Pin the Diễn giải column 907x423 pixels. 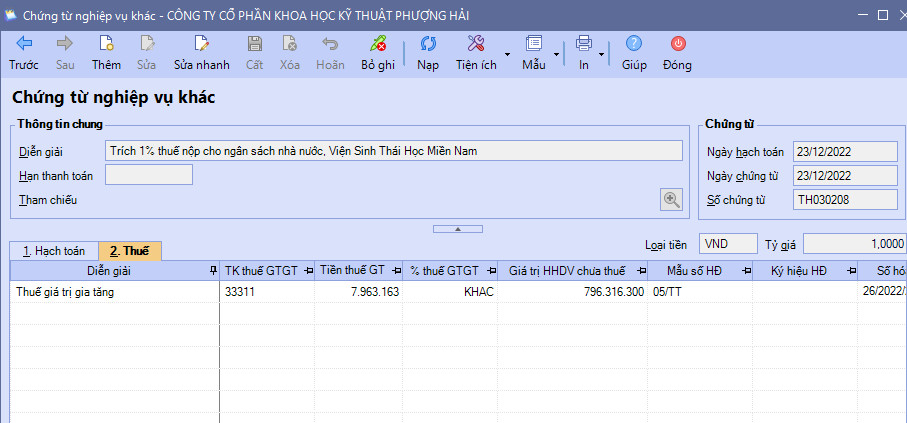213,271
